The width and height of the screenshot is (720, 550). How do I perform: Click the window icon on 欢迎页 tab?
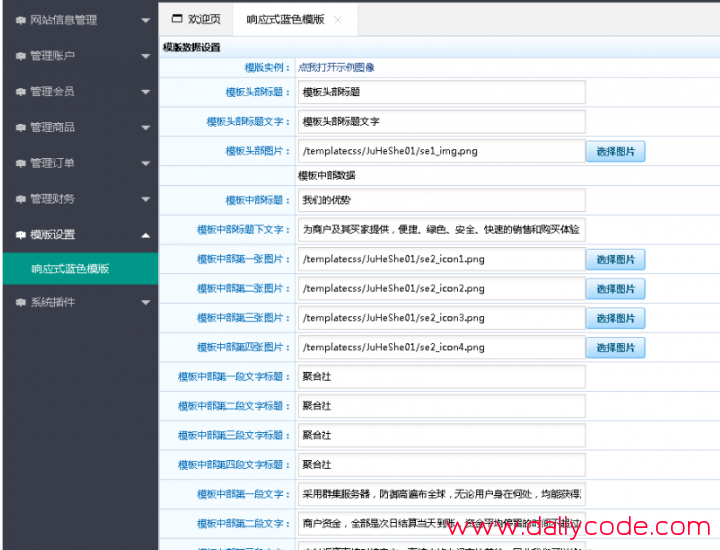point(177,19)
